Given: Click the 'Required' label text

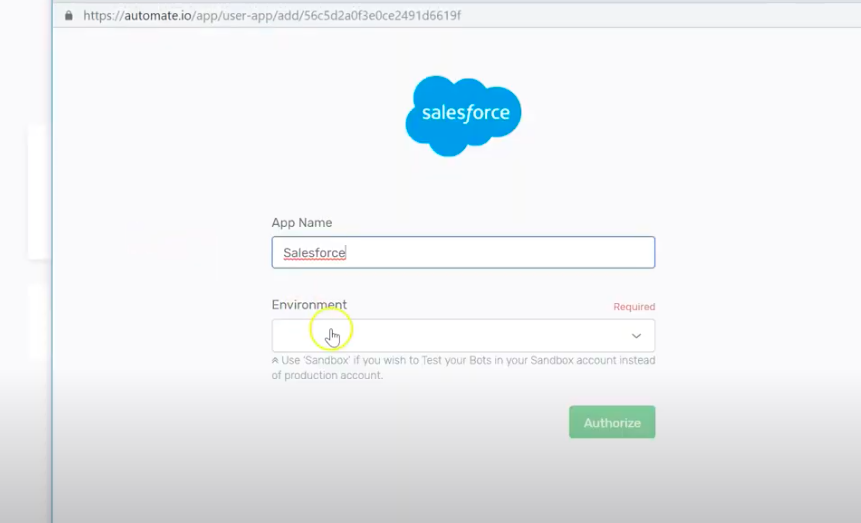Looking at the screenshot, I should pos(634,307).
